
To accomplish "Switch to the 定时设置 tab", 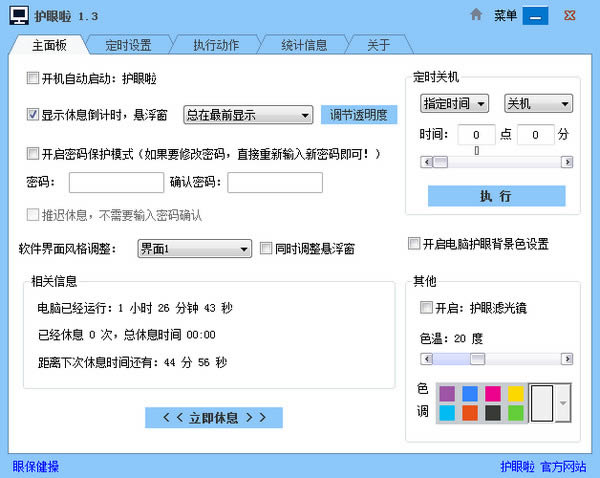I will click(x=129, y=45).
